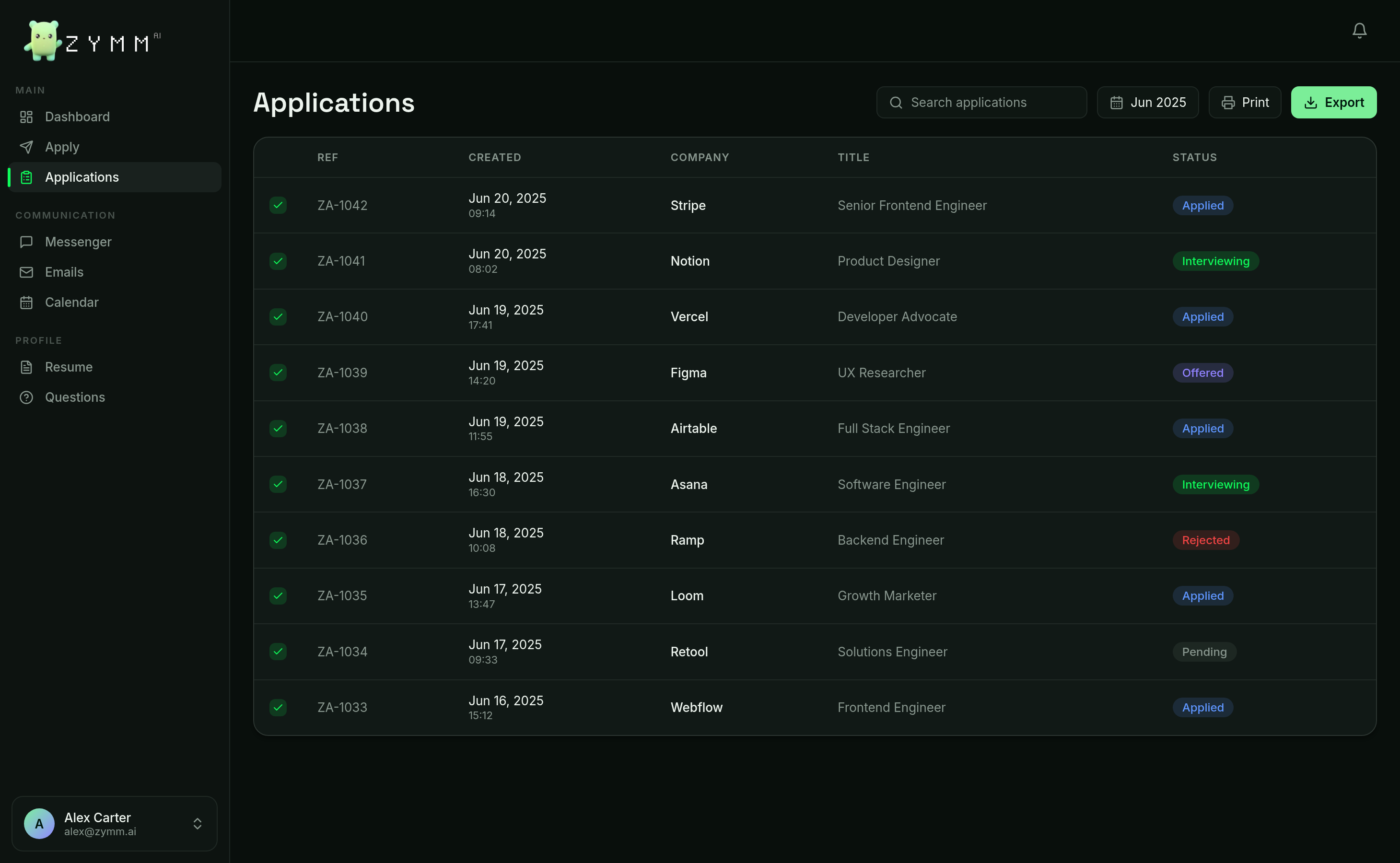Click the Applied badge for Webflow
The width and height of the screenshot is (1400, 863).
[x=1202, y=708]
